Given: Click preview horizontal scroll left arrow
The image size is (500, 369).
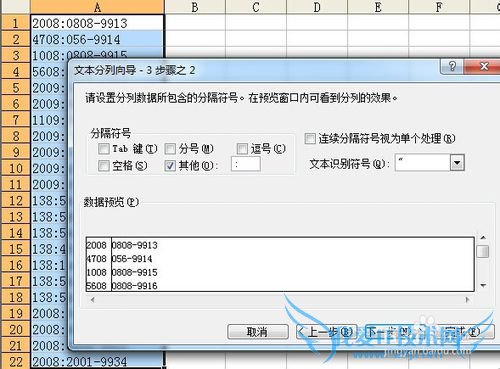Looking at the screenshot, I should coord(92,300).
